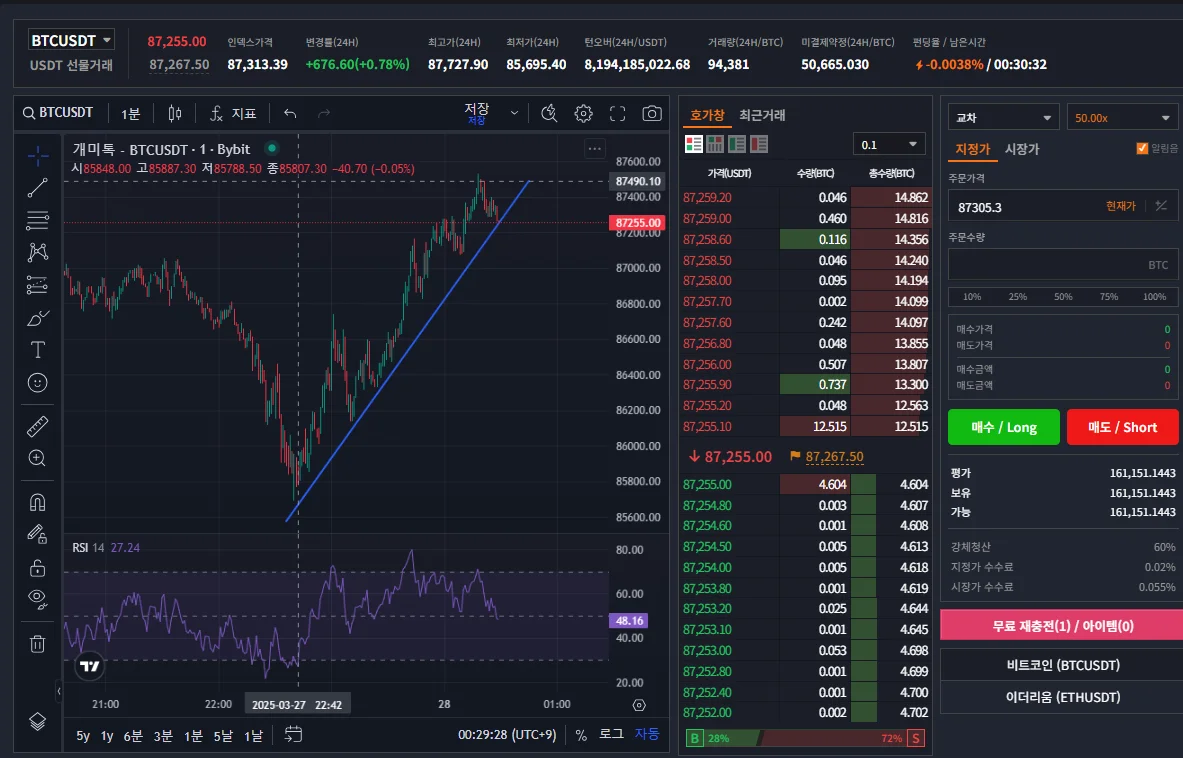Open the chart more options ellipsis
Image resolution: width=1183 pixels, height=758 pixels.
(595, 149)
